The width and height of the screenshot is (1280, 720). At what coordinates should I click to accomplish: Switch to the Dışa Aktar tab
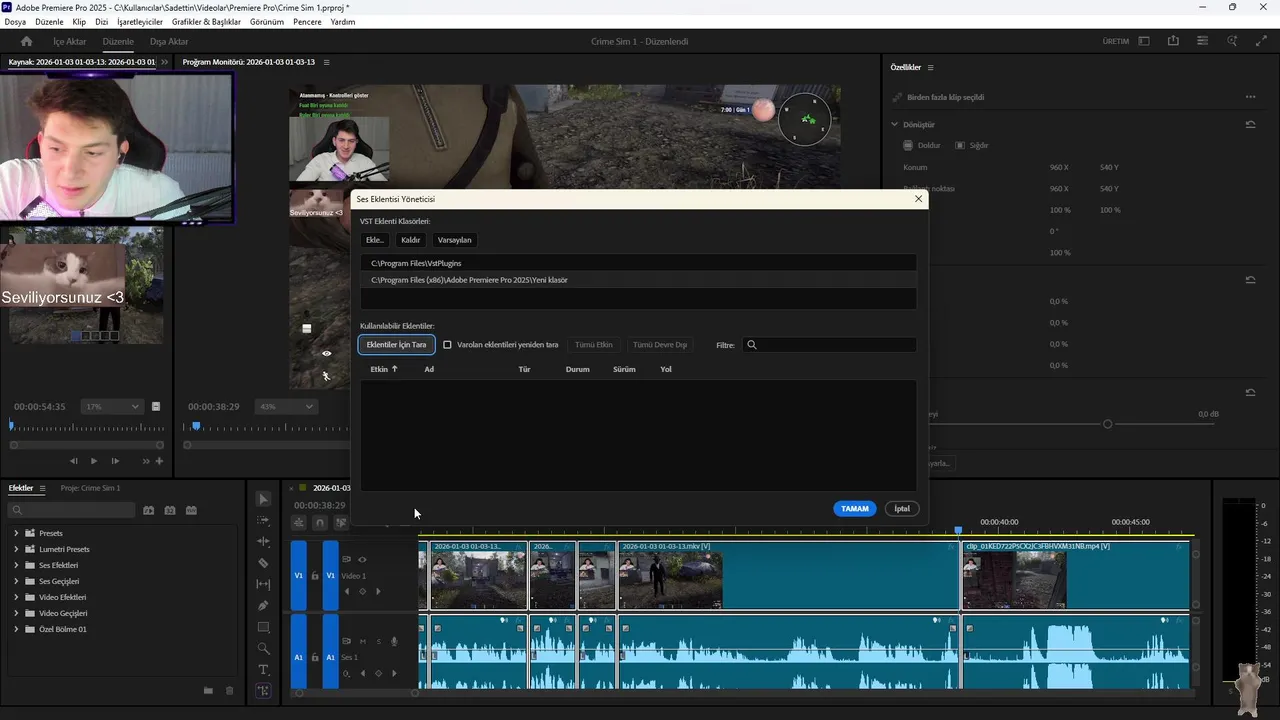point(169,41)
